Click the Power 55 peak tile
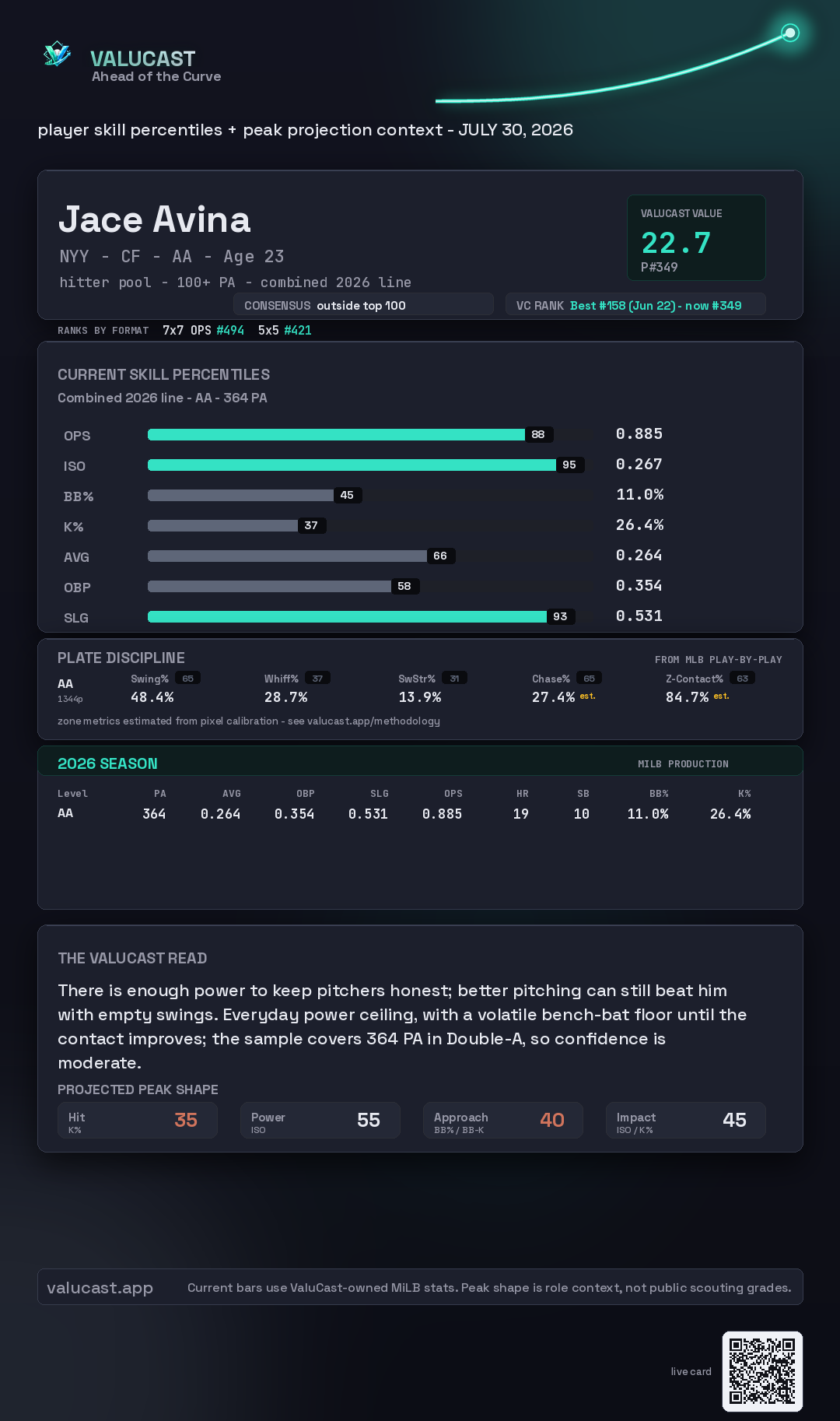Screen dimensions: 840x1421 point(320,1120)
